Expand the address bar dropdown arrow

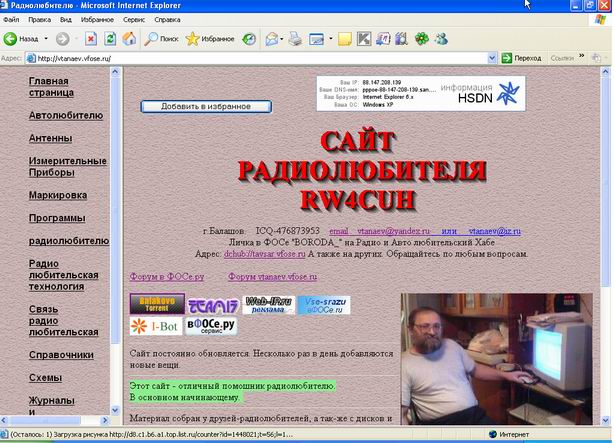[x=491, y=59]
